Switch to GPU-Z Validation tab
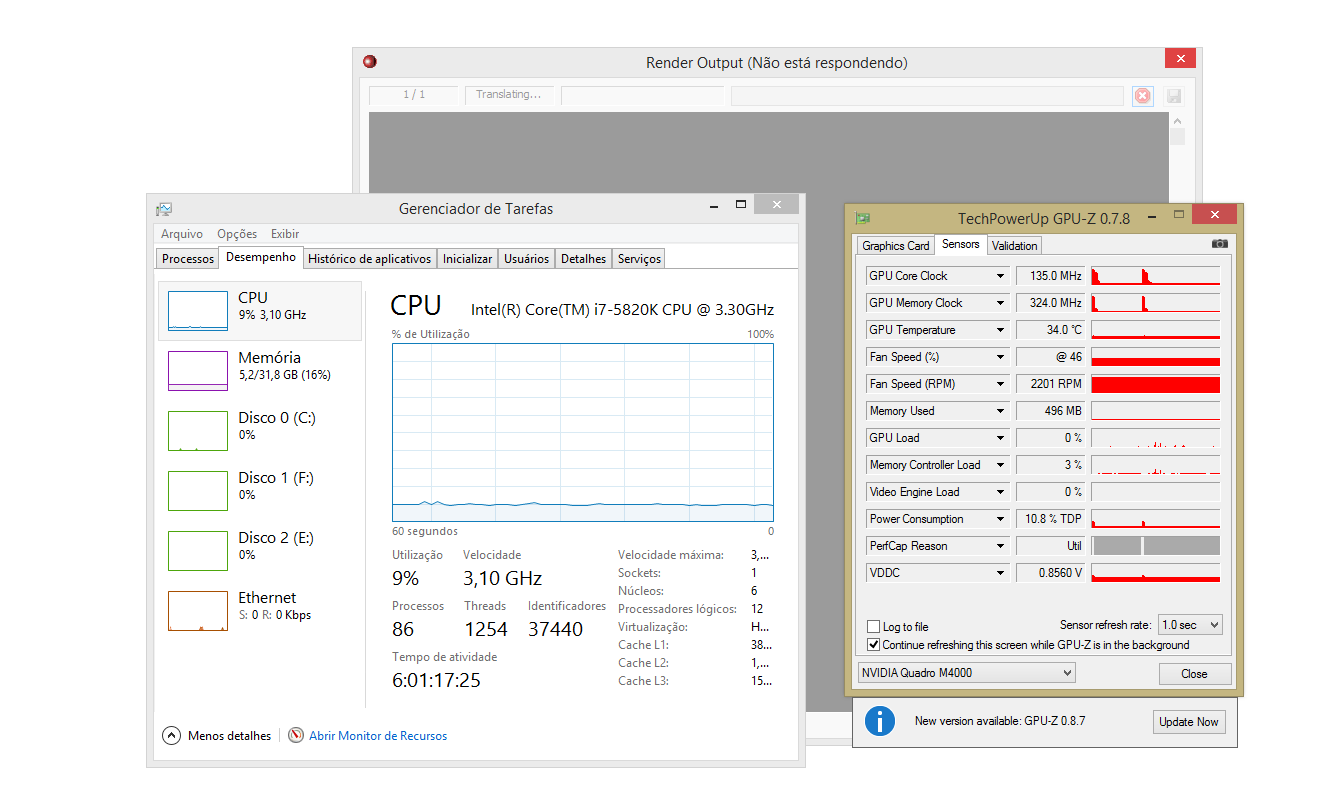Screen dimensions: 1319x799 [1015, 246]
